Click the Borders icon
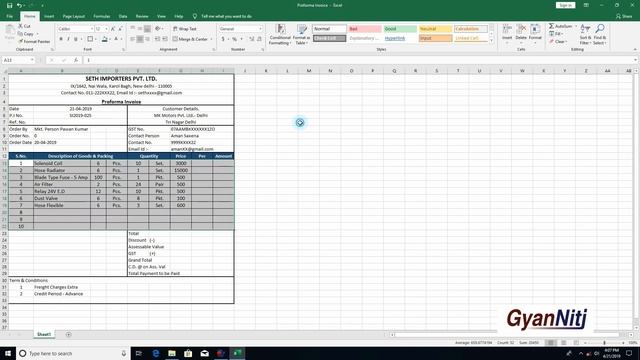The image size is (640, 360). [x=90, y=39]
